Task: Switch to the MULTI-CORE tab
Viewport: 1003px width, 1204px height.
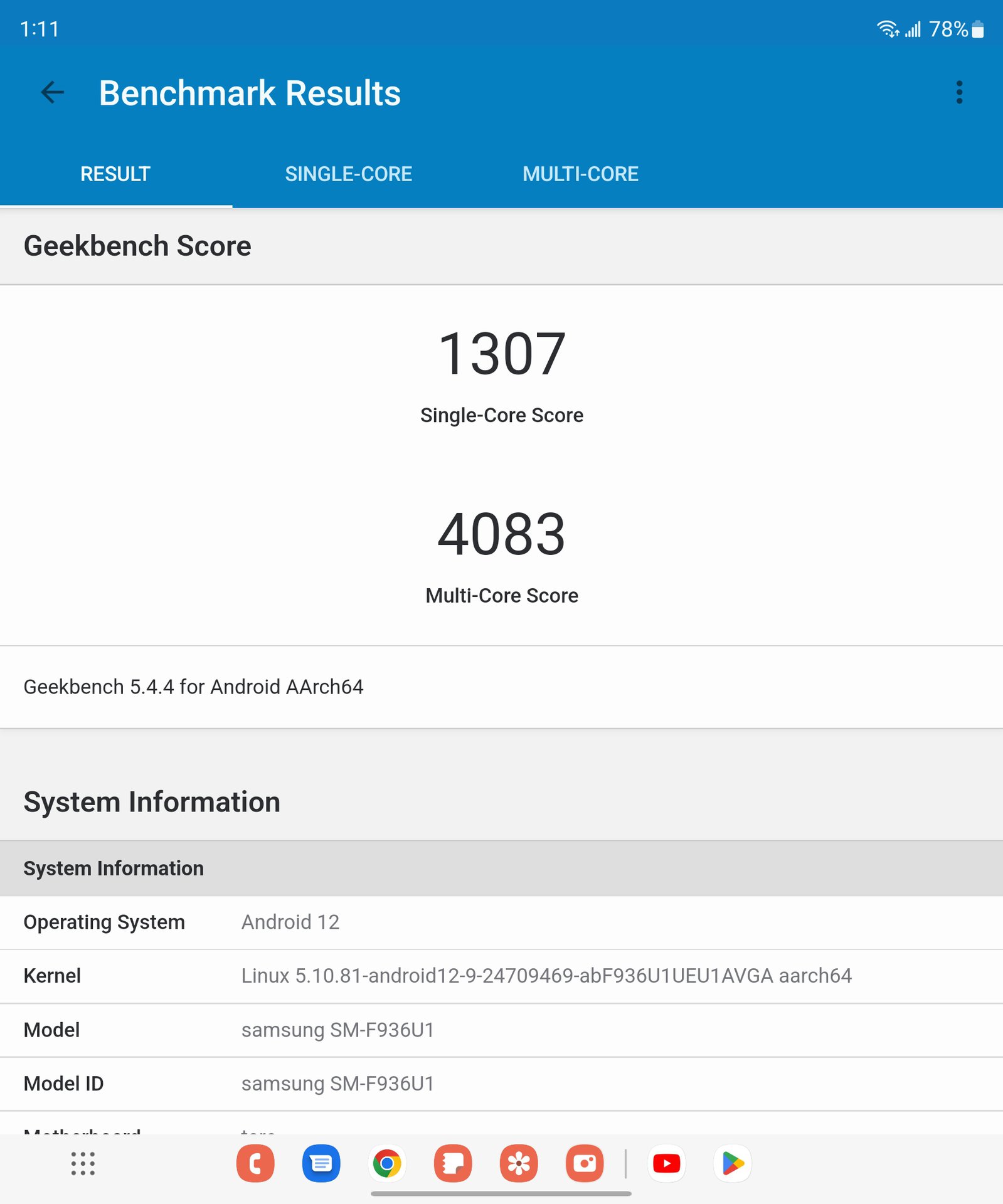Action: click(x=580, y=174)
